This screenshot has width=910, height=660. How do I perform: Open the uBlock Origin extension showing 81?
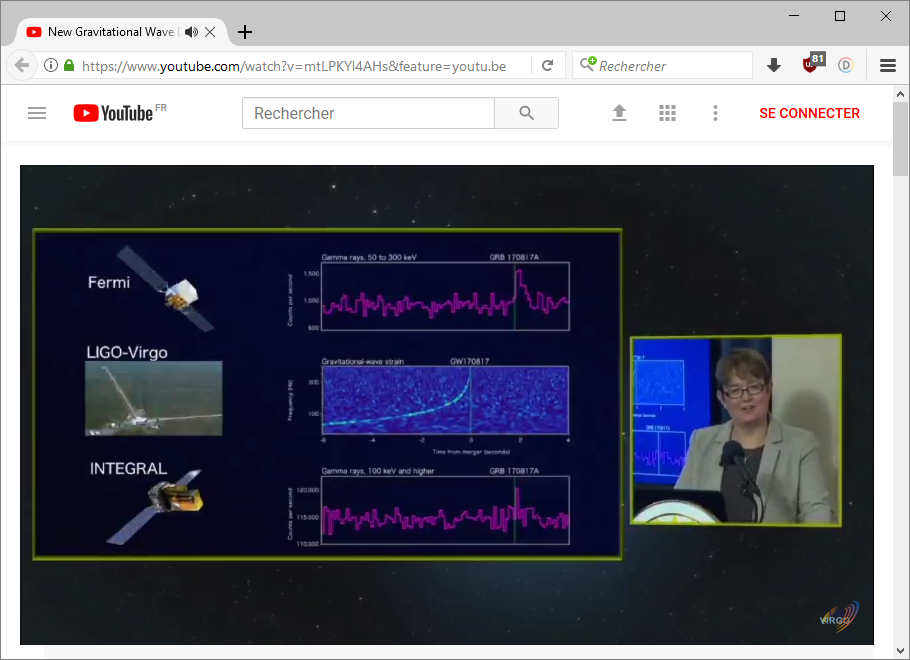point(811,65)
